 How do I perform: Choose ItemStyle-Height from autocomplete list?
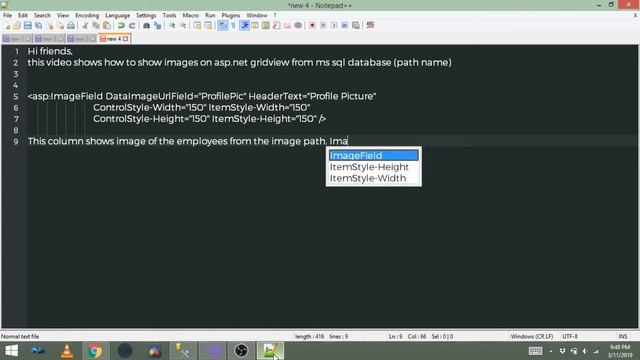click(374, 167)
